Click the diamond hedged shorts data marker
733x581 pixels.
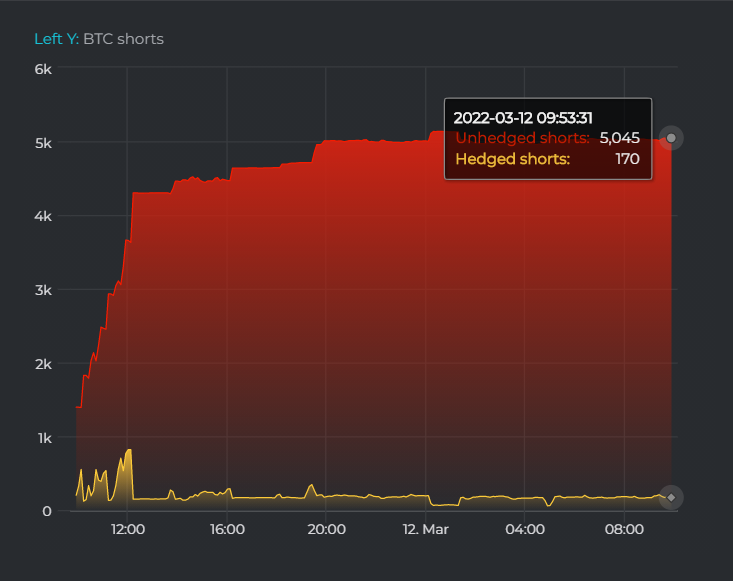click(672, 497)
